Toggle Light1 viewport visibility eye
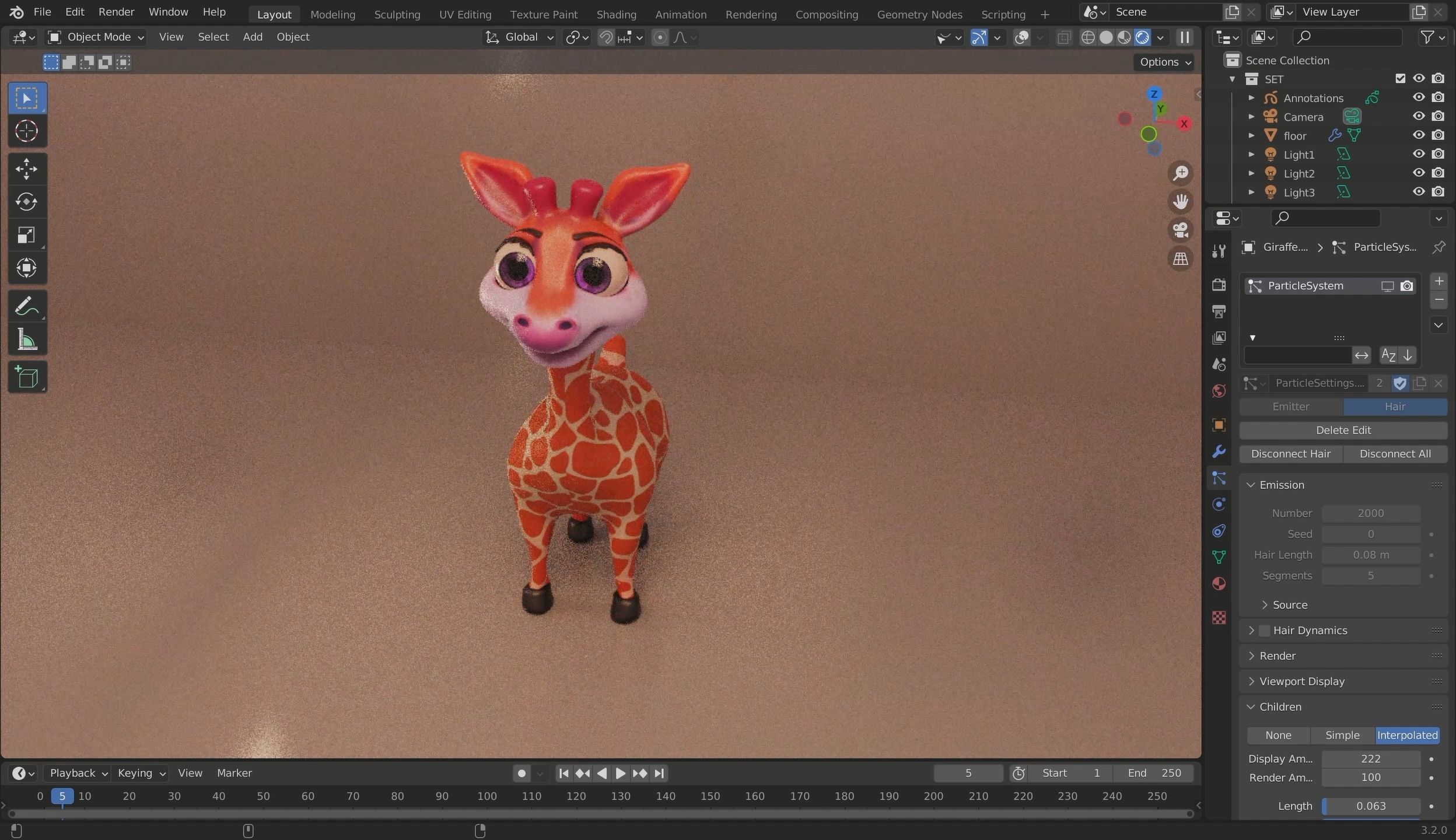The image size is (1456, 840). tap(1419, 154)
